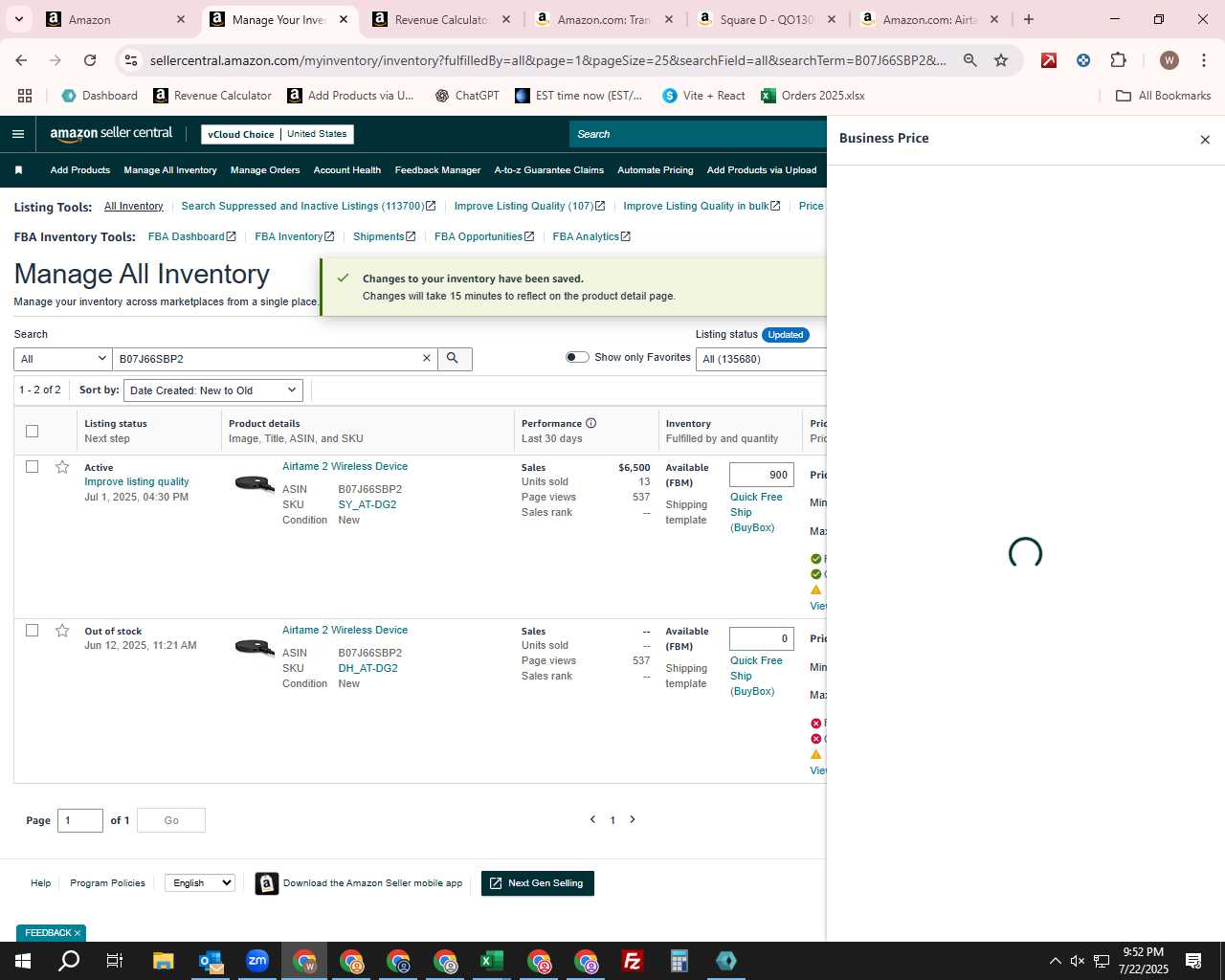The image size is (1225, 980).
Task: Favorite the Out of stock listing star
Action: pyautogui.click(x=62, y=631)
